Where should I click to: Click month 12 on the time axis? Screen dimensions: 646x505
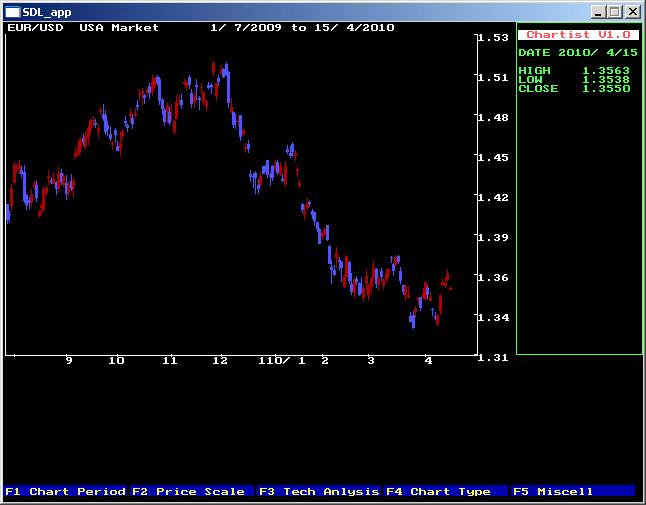point(220,361)
